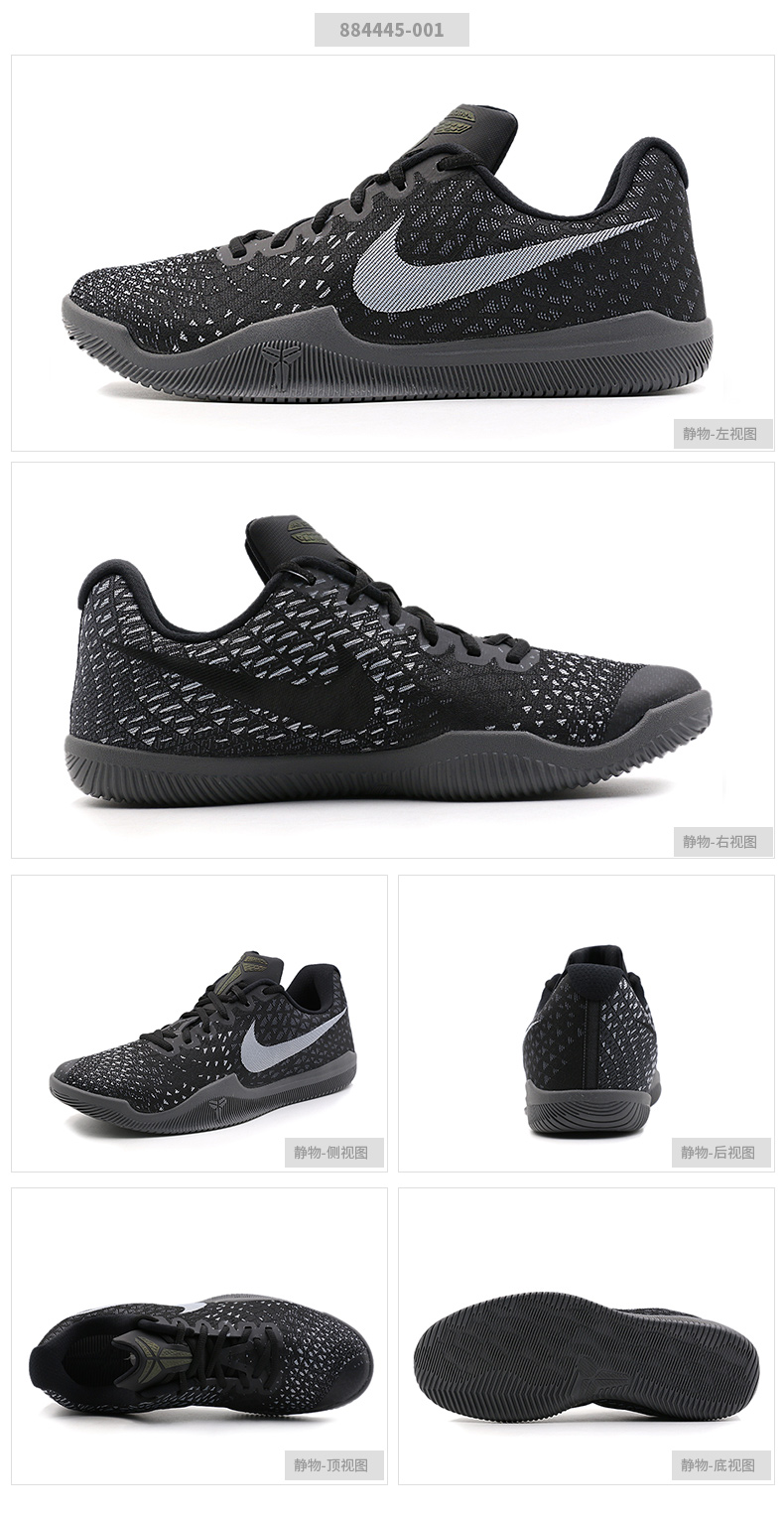Open the rear view shoe photo

(587, 1023)
